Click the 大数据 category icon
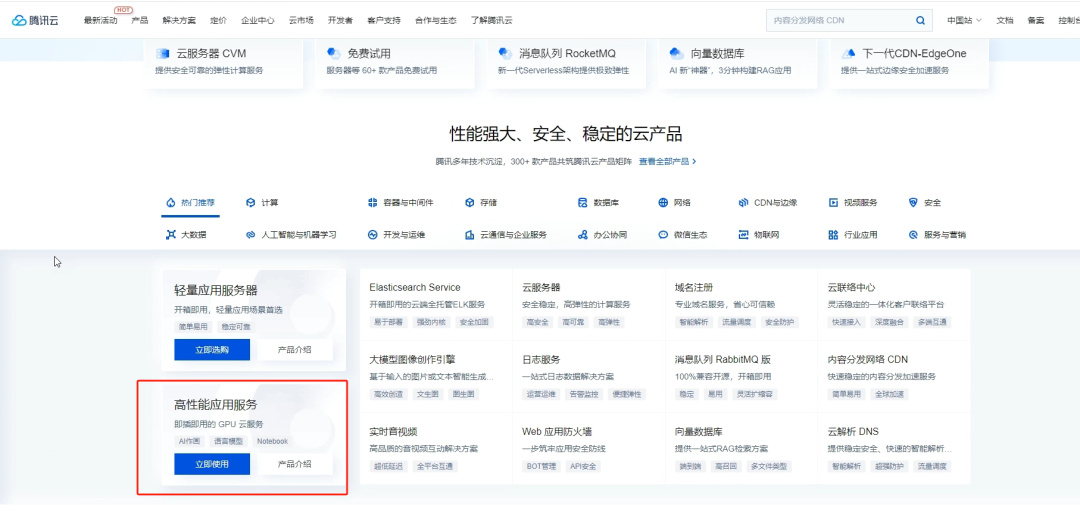The width and height of the screenshot is (1080, 529). point(171,234)
